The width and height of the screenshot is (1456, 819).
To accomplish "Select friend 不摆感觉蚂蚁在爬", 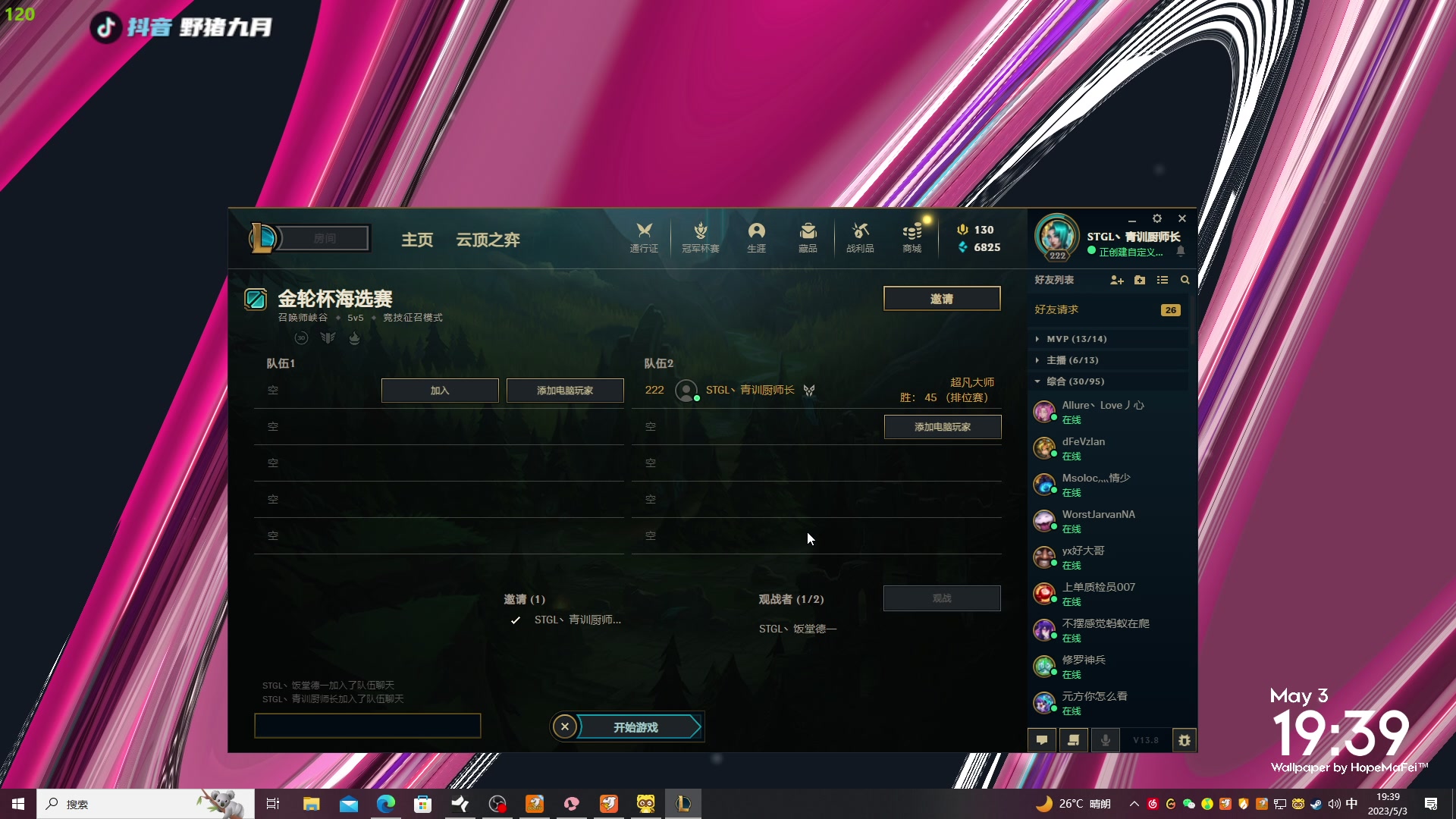I will (x=1108, y=630).
